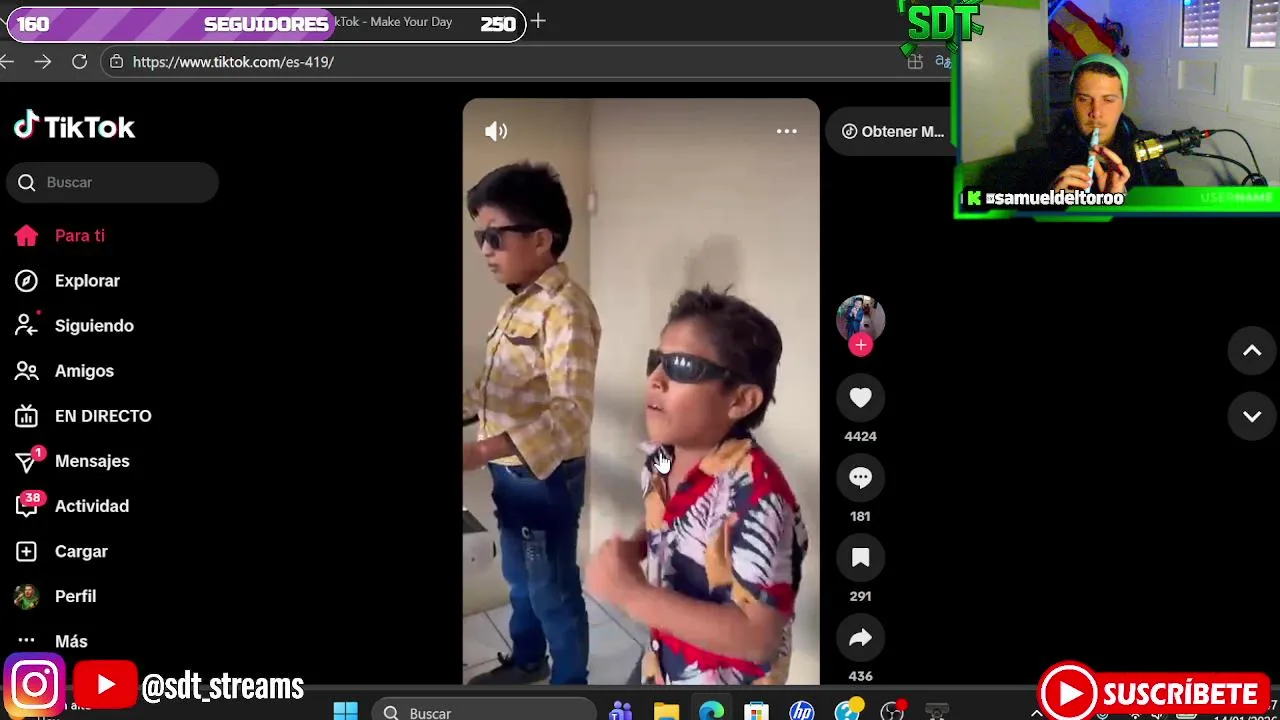Pause the playing TikTok video

click(641, 391)
